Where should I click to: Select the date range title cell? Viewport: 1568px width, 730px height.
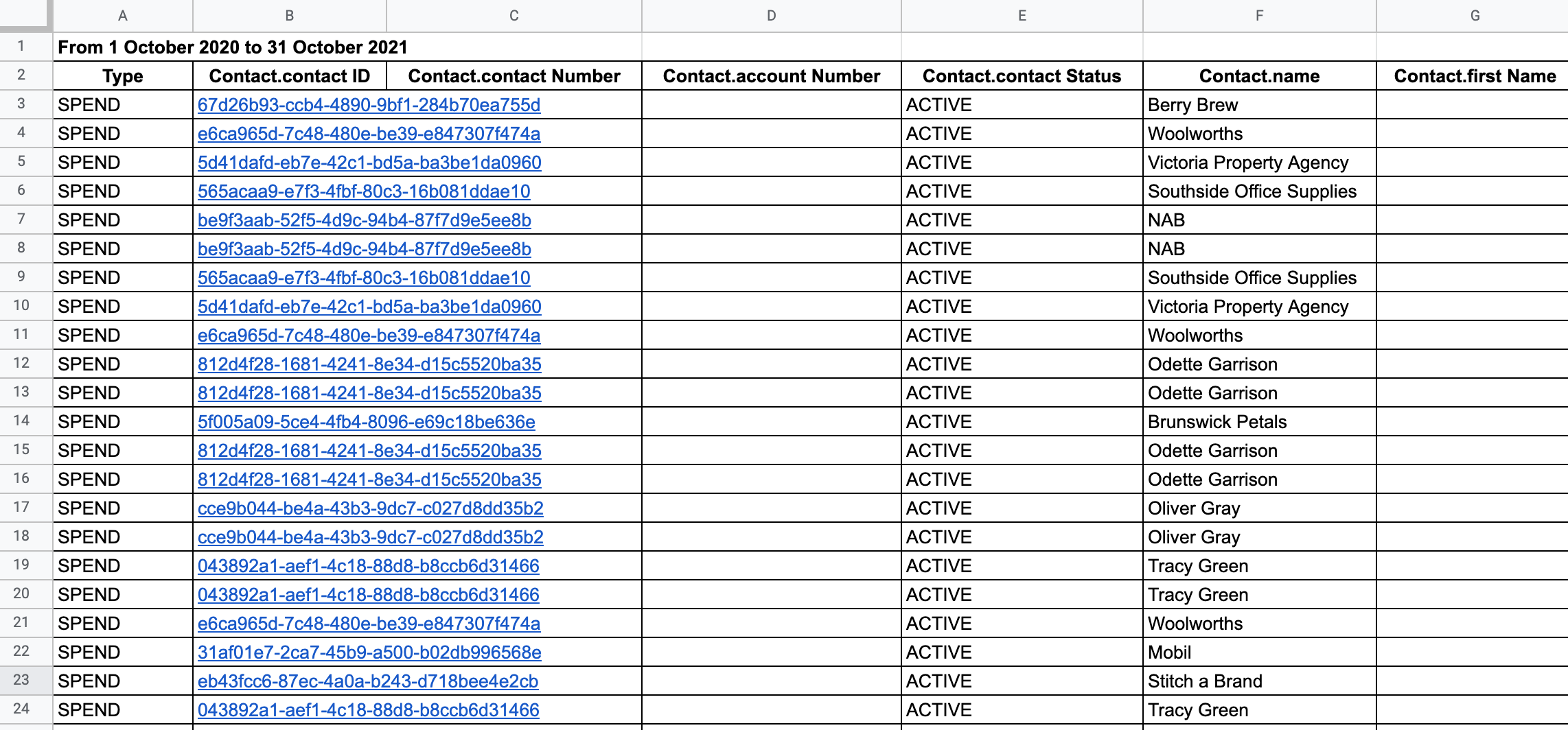232,47
